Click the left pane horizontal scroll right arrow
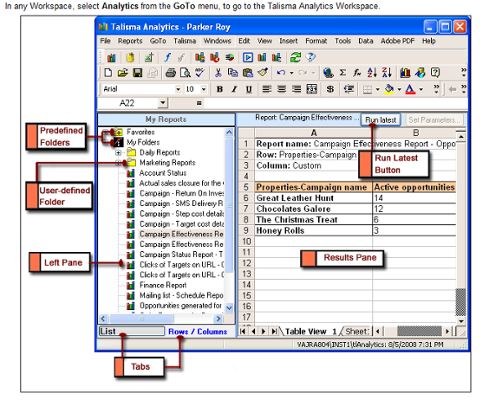The height and width of the screenshot is (400, 489). tap(218, 319)
